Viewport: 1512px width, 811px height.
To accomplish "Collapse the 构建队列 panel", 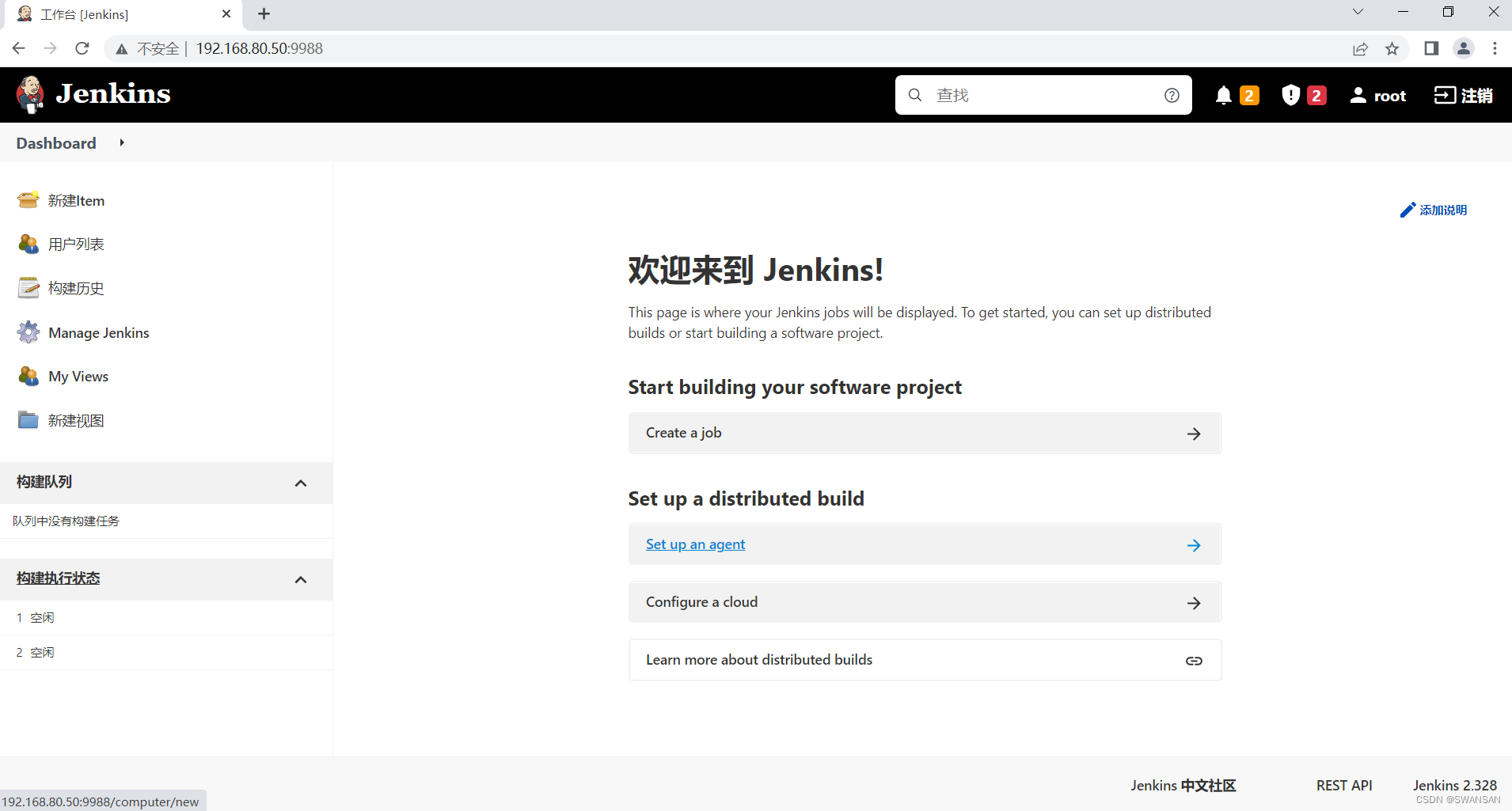I will click(x=300, y=483).
